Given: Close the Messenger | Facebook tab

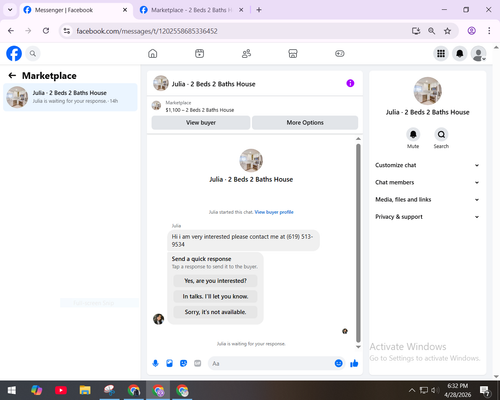Looking at the screenshot, I should tap(125, 10).
